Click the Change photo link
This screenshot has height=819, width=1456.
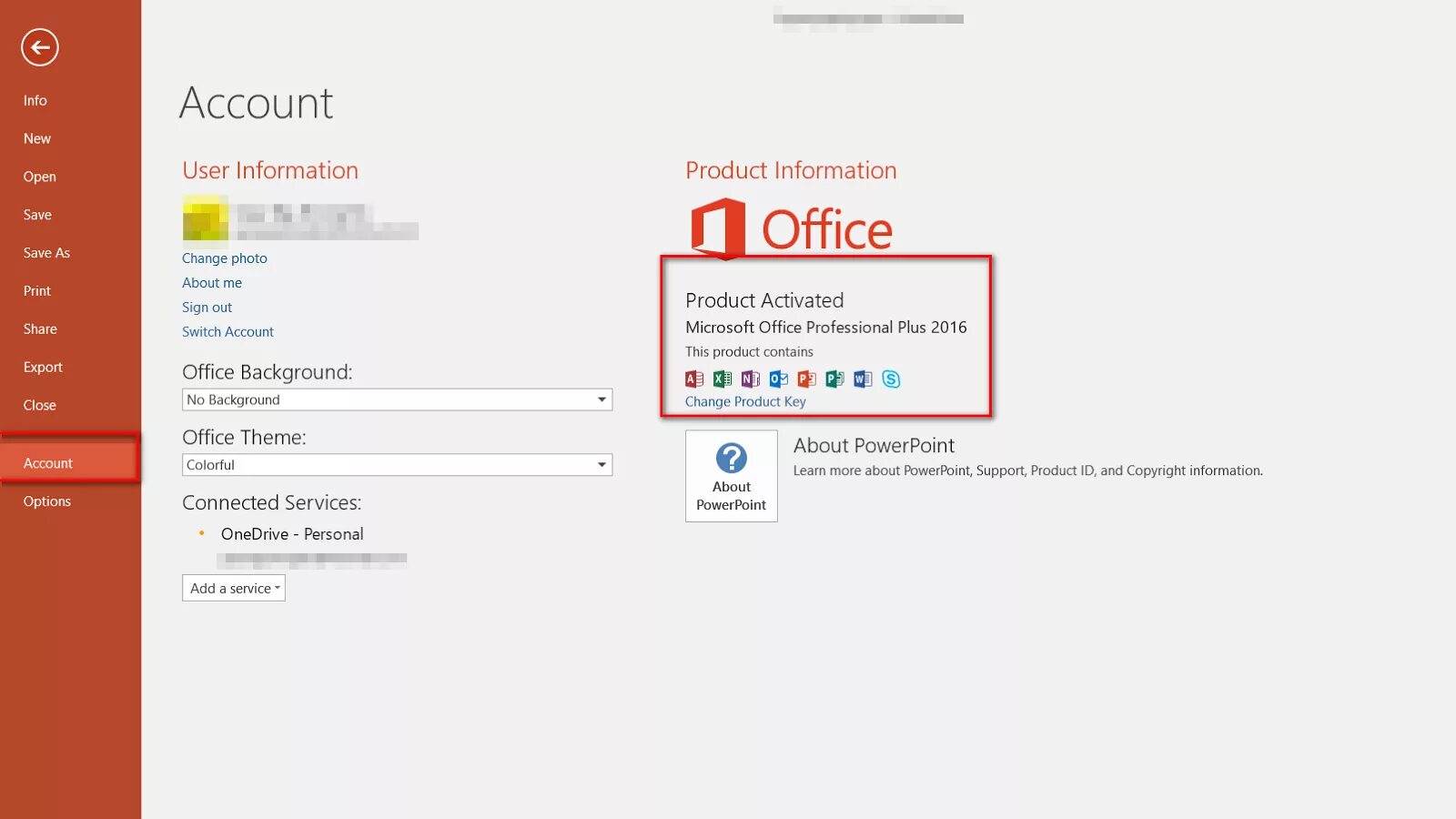tap(225, 258)
